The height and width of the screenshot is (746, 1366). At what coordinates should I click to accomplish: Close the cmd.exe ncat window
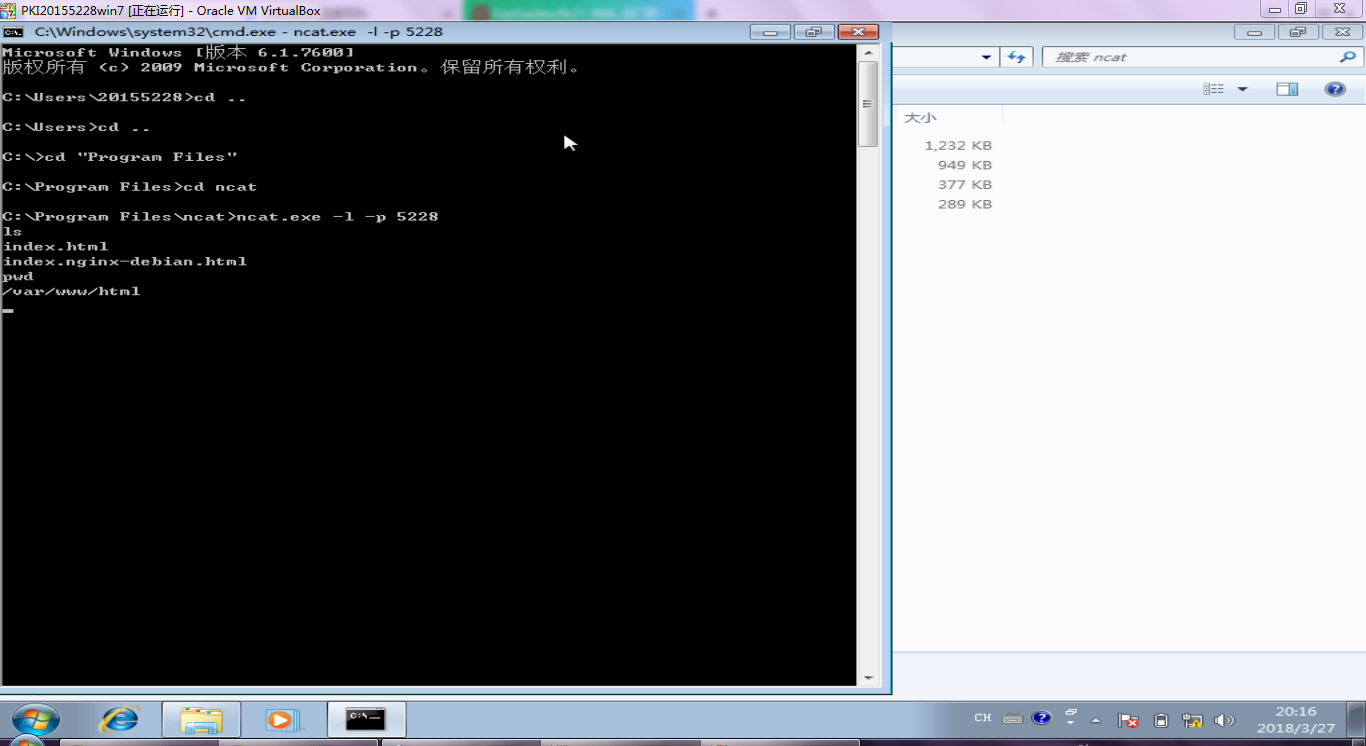(858, 32)
